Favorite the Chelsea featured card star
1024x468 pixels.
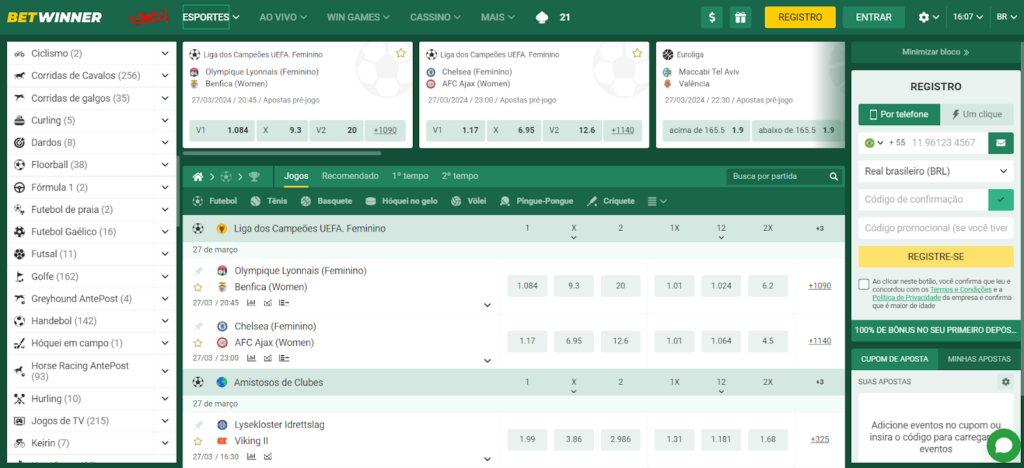tap(637, 54)
